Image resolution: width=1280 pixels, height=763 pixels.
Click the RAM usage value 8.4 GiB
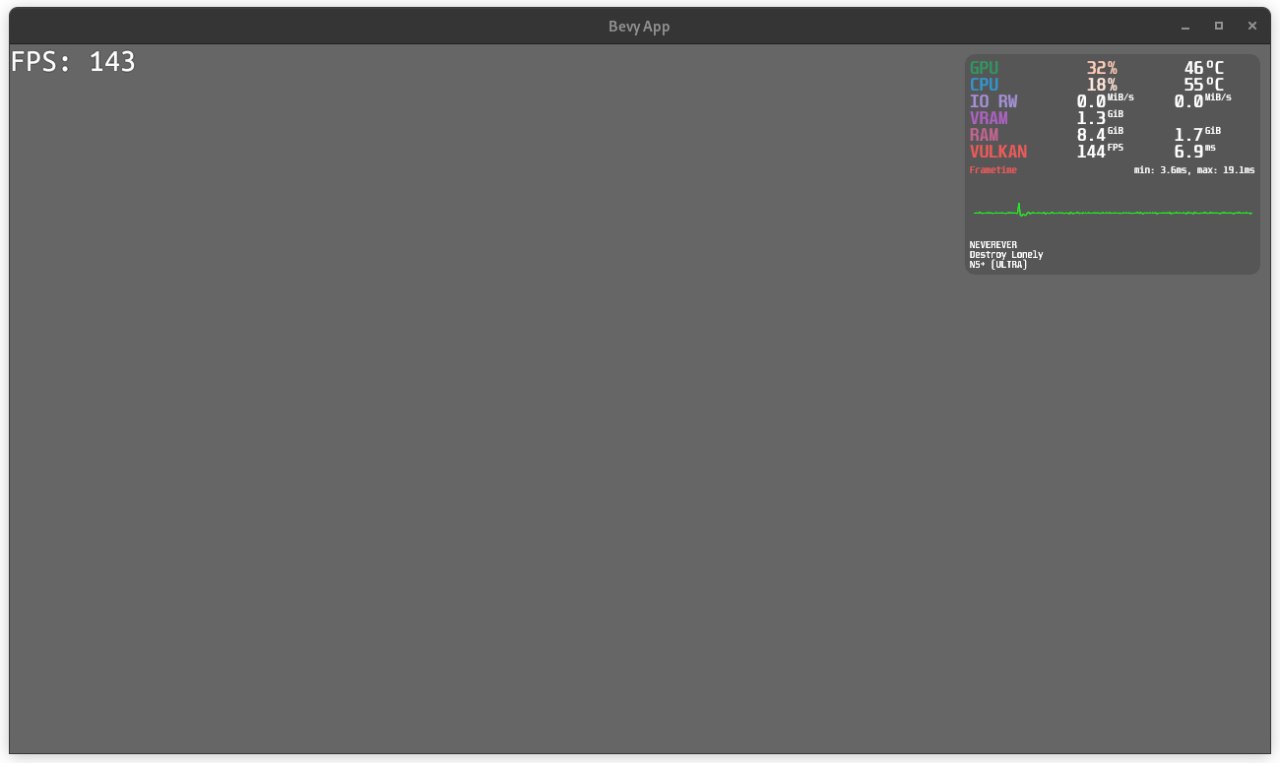point(1100,135)
